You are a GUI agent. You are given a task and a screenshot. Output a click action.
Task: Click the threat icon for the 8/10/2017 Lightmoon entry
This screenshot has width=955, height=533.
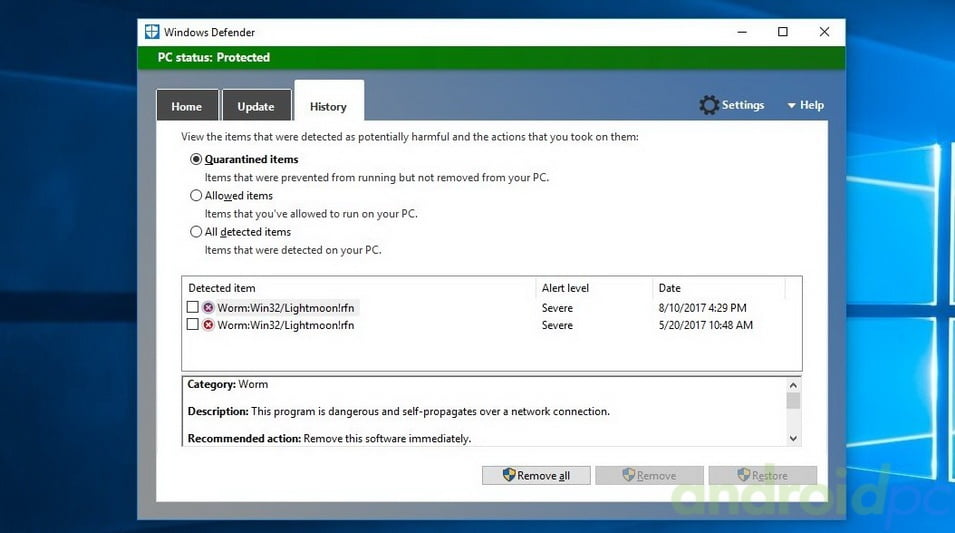pyautogui.click(x=208, y=308)
